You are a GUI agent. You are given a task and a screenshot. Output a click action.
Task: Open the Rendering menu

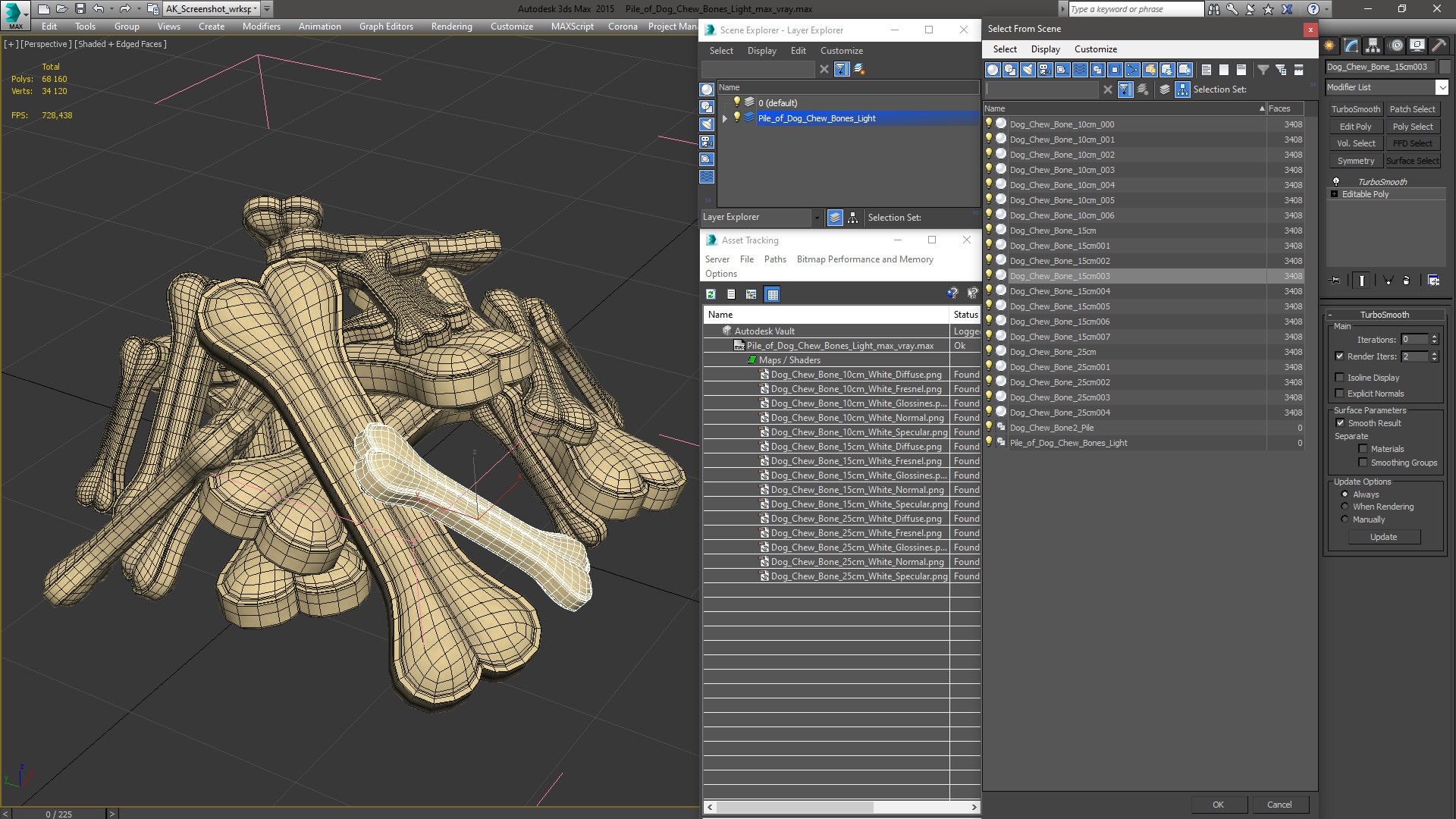click(x=451, y=27)
